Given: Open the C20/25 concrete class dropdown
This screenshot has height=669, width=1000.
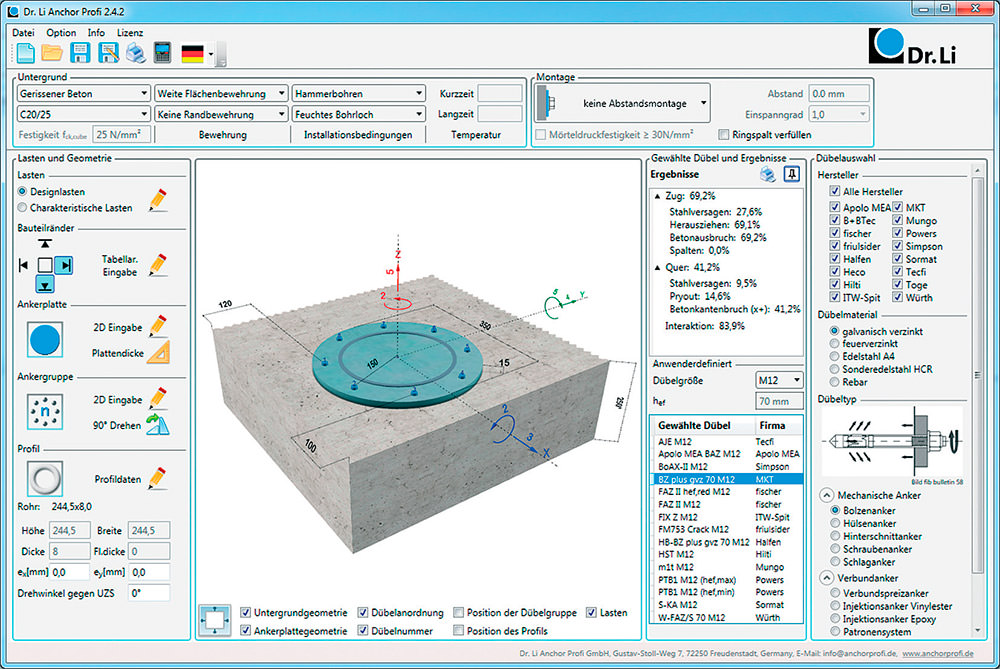Looking at the screenshot, I should pos(84,114).
